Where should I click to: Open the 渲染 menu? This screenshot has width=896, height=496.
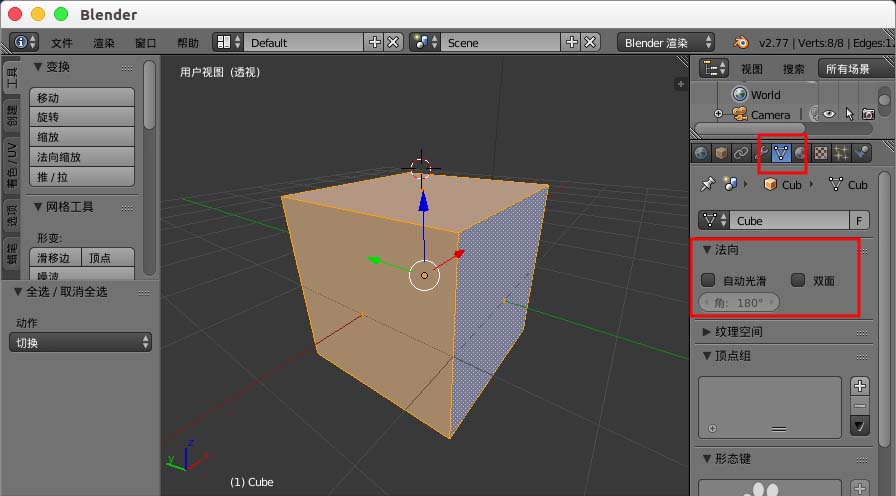pos(104,43)
